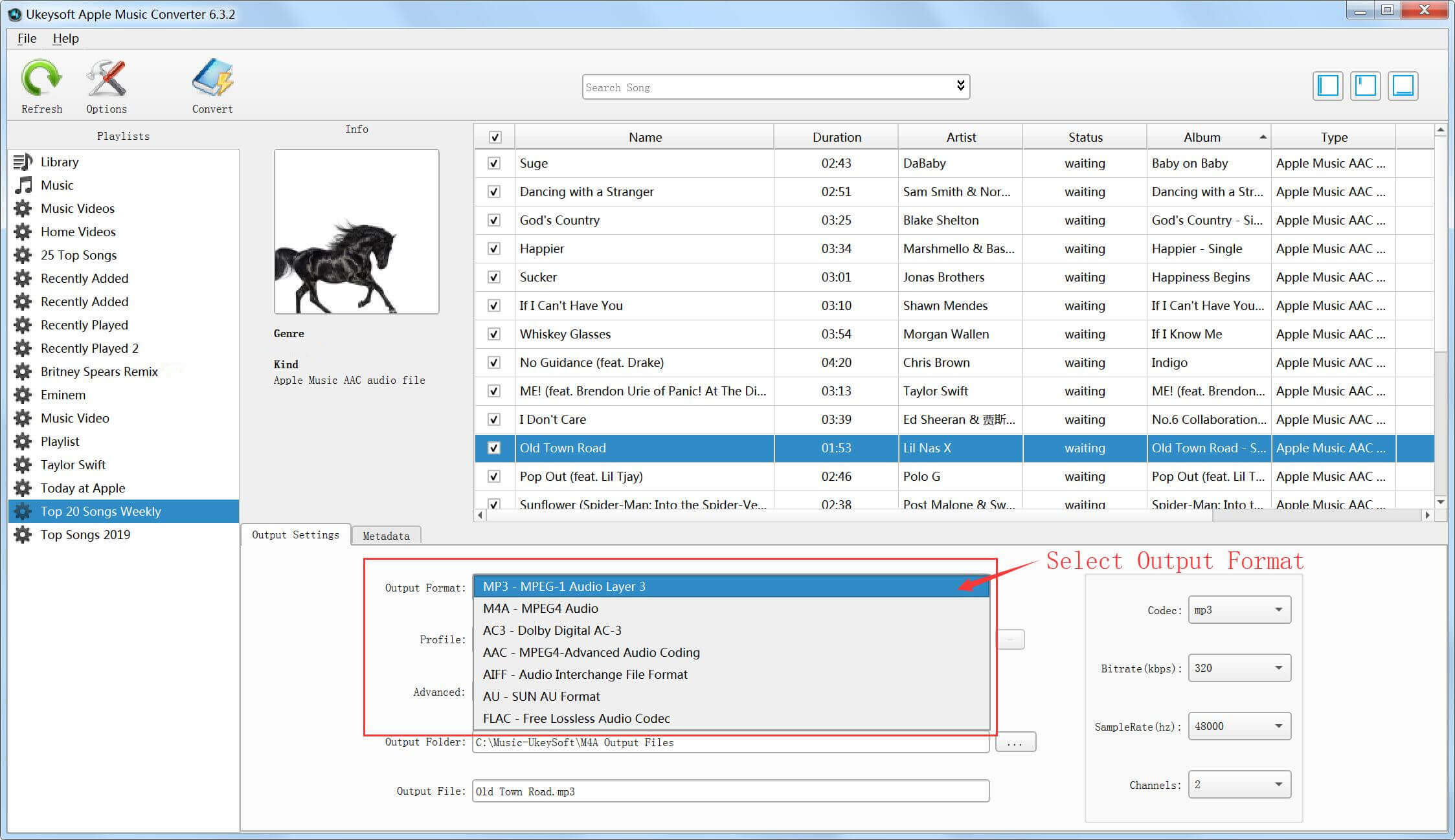Uncheck the Suge song checkbox
This screenshot has height=840, width=1455.
click(x=494, y=163)
